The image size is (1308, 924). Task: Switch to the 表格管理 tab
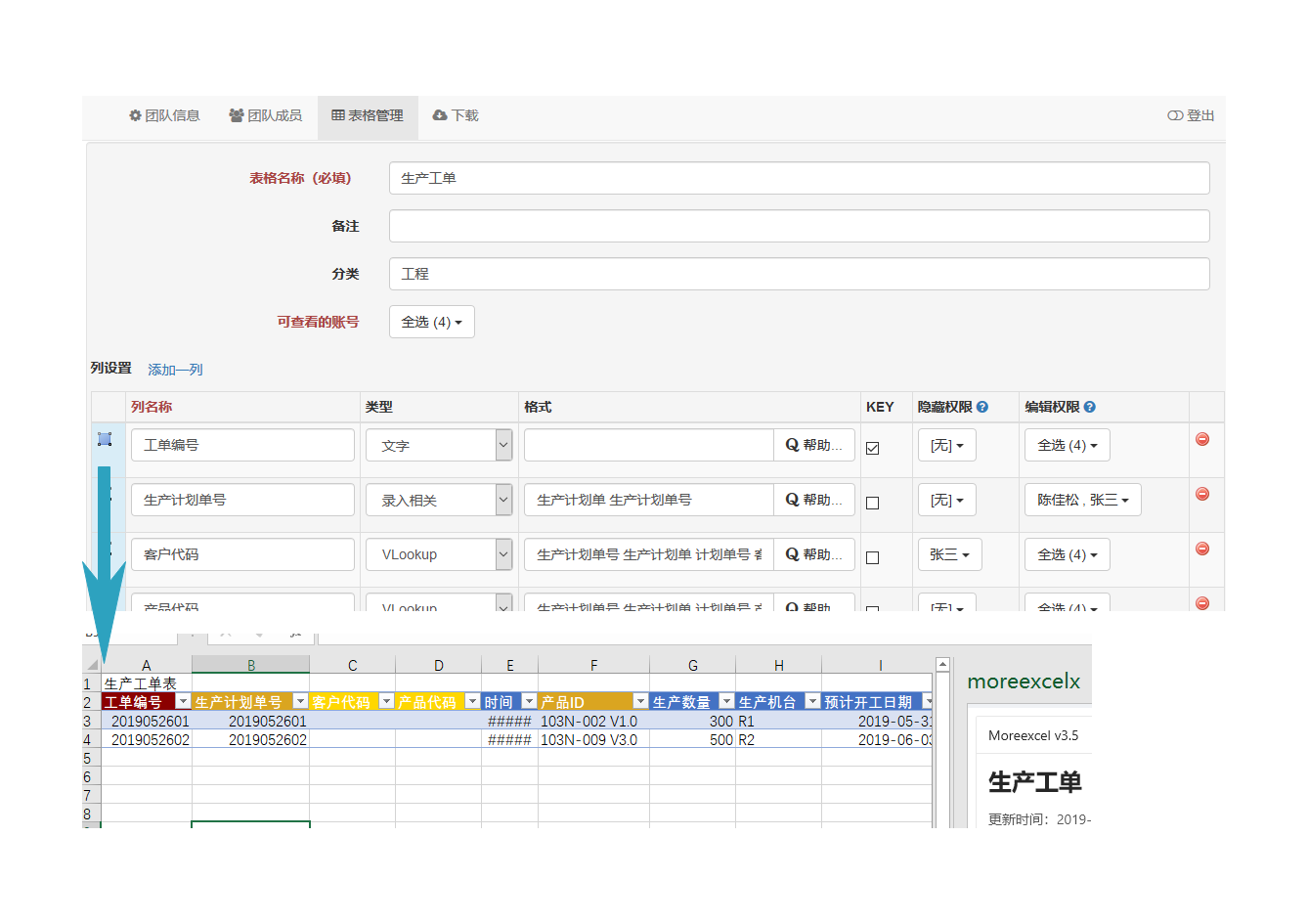pos(368,115)
